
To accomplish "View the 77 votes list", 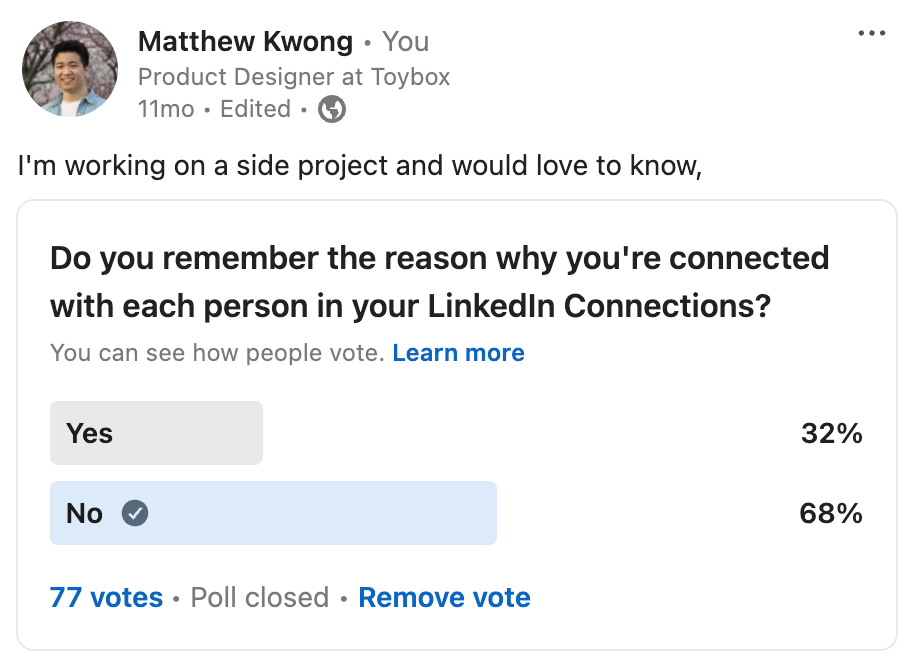I will point(106,597).
